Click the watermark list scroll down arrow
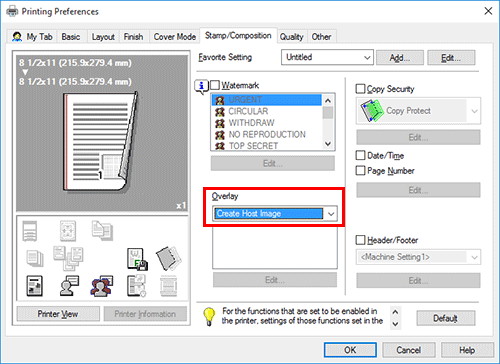500x364 pixels. [328, 144]
